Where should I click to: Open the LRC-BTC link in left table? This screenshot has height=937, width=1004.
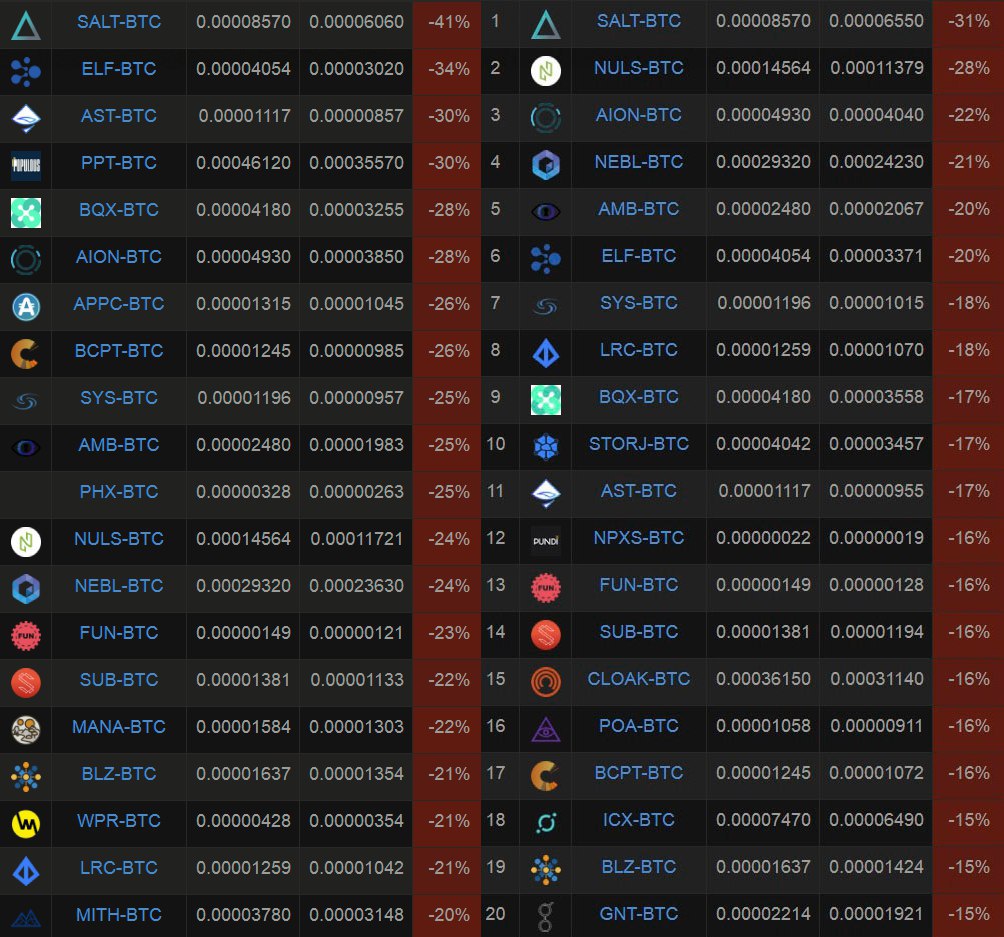(x=119, y=868)
